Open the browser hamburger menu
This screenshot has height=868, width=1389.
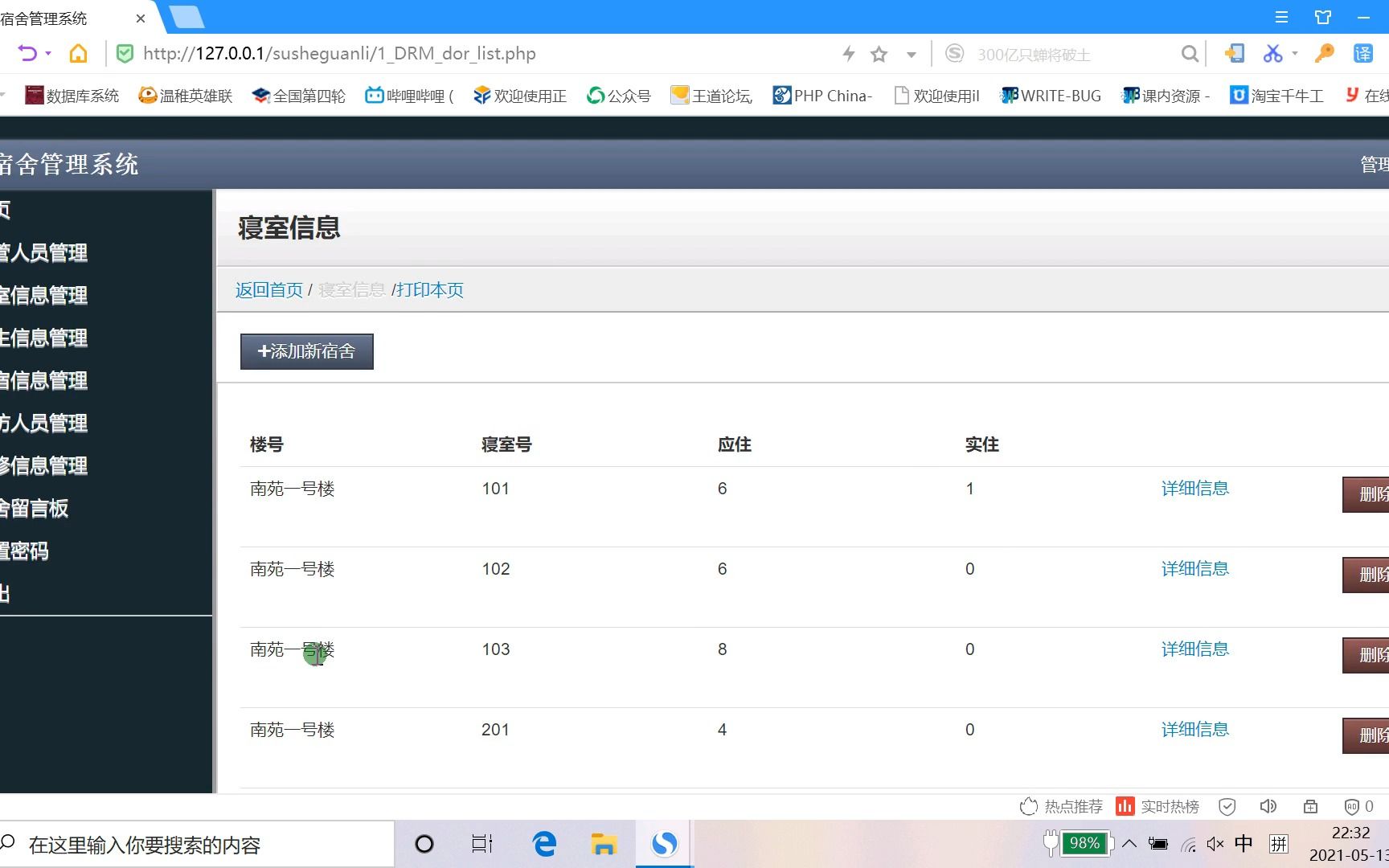[x=1282, y=17]
